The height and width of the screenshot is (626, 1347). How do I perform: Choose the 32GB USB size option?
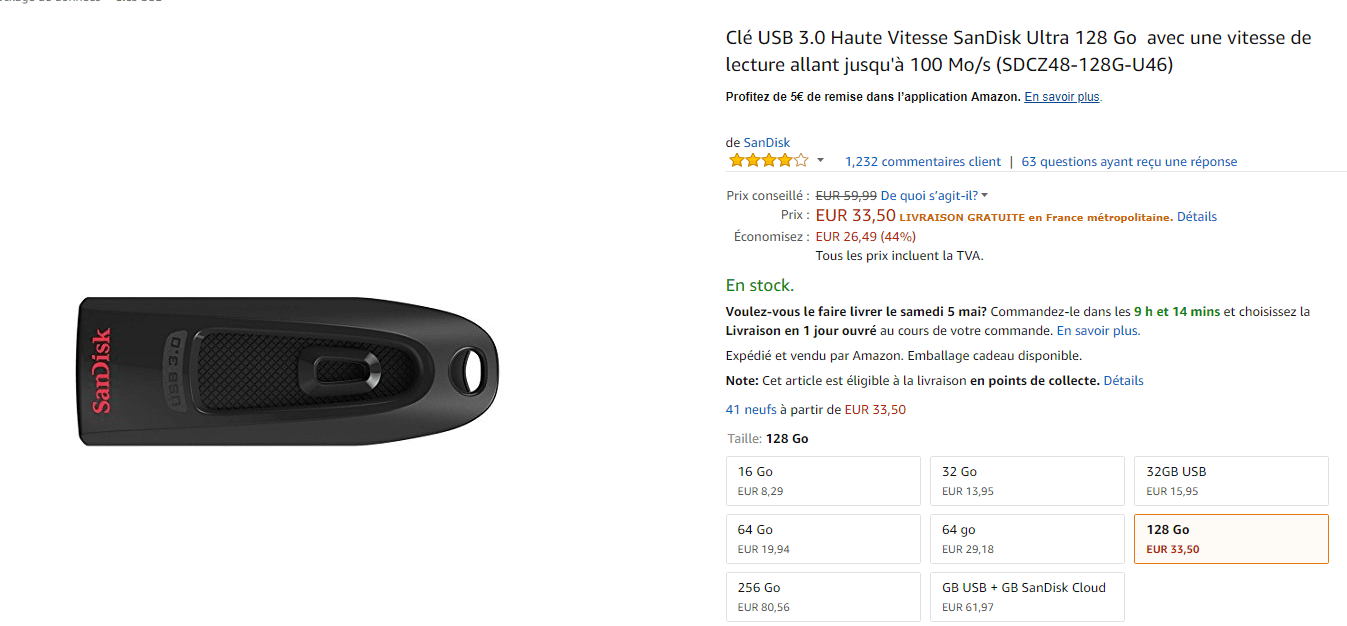coord(1230,481)
